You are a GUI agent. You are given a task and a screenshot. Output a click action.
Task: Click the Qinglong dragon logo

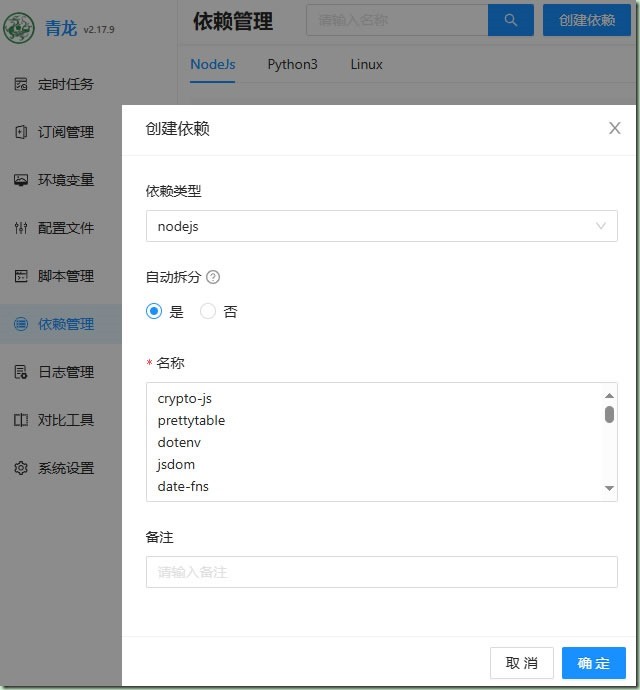19,27
